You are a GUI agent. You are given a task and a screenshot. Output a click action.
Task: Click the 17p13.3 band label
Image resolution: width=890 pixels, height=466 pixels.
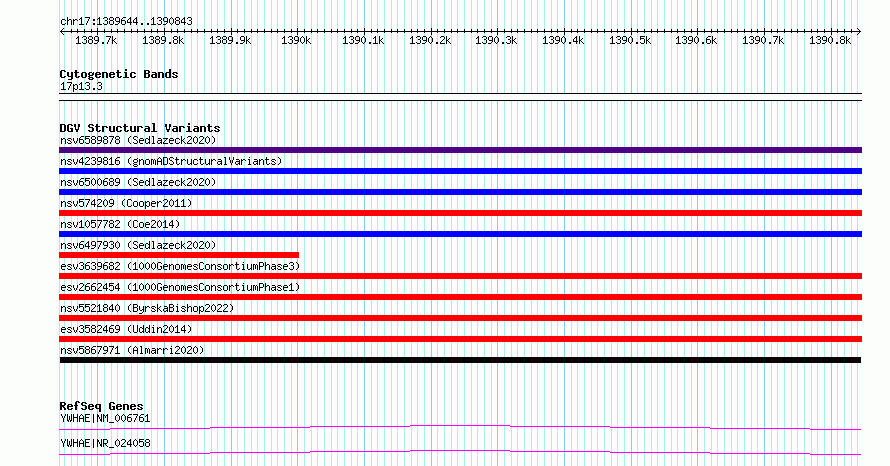click(x=81, y=86)
